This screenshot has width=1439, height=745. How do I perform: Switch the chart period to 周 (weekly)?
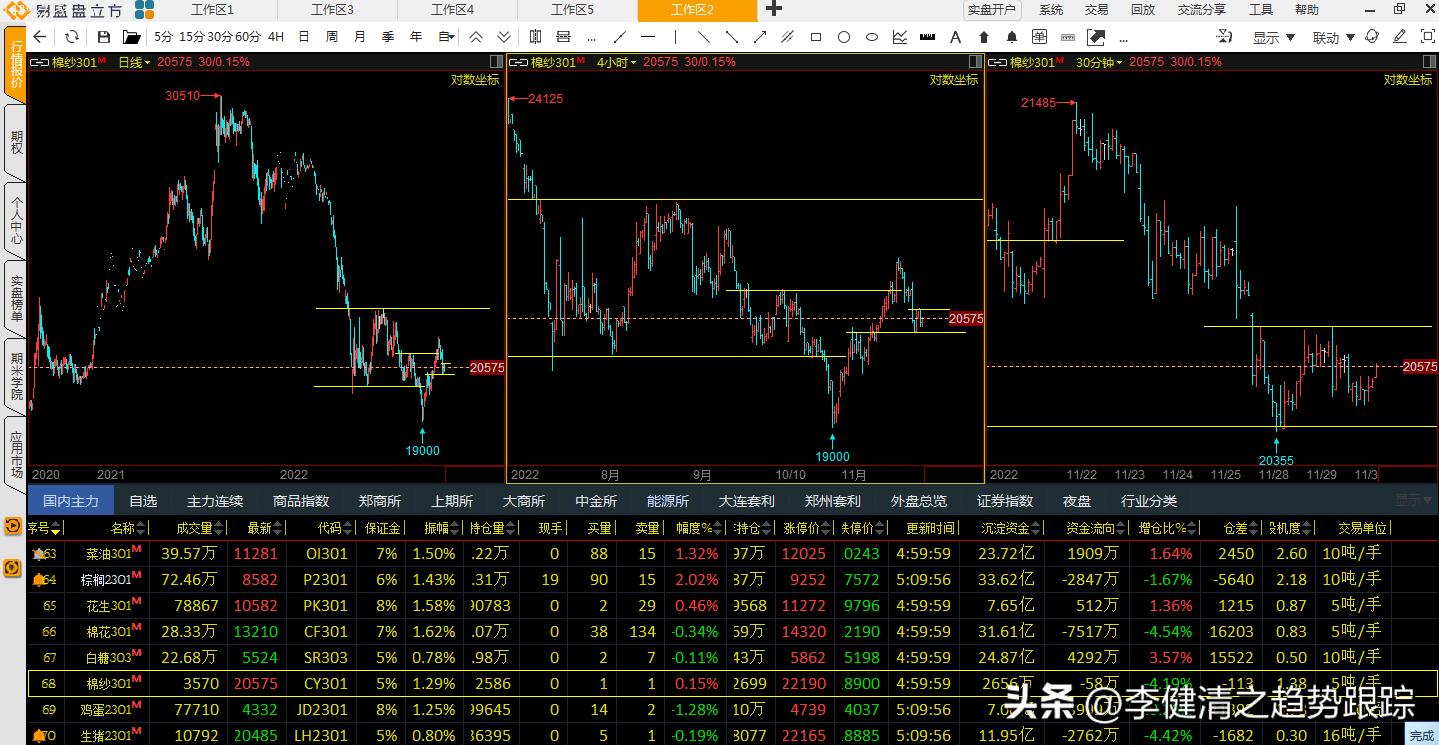[332, 37]
